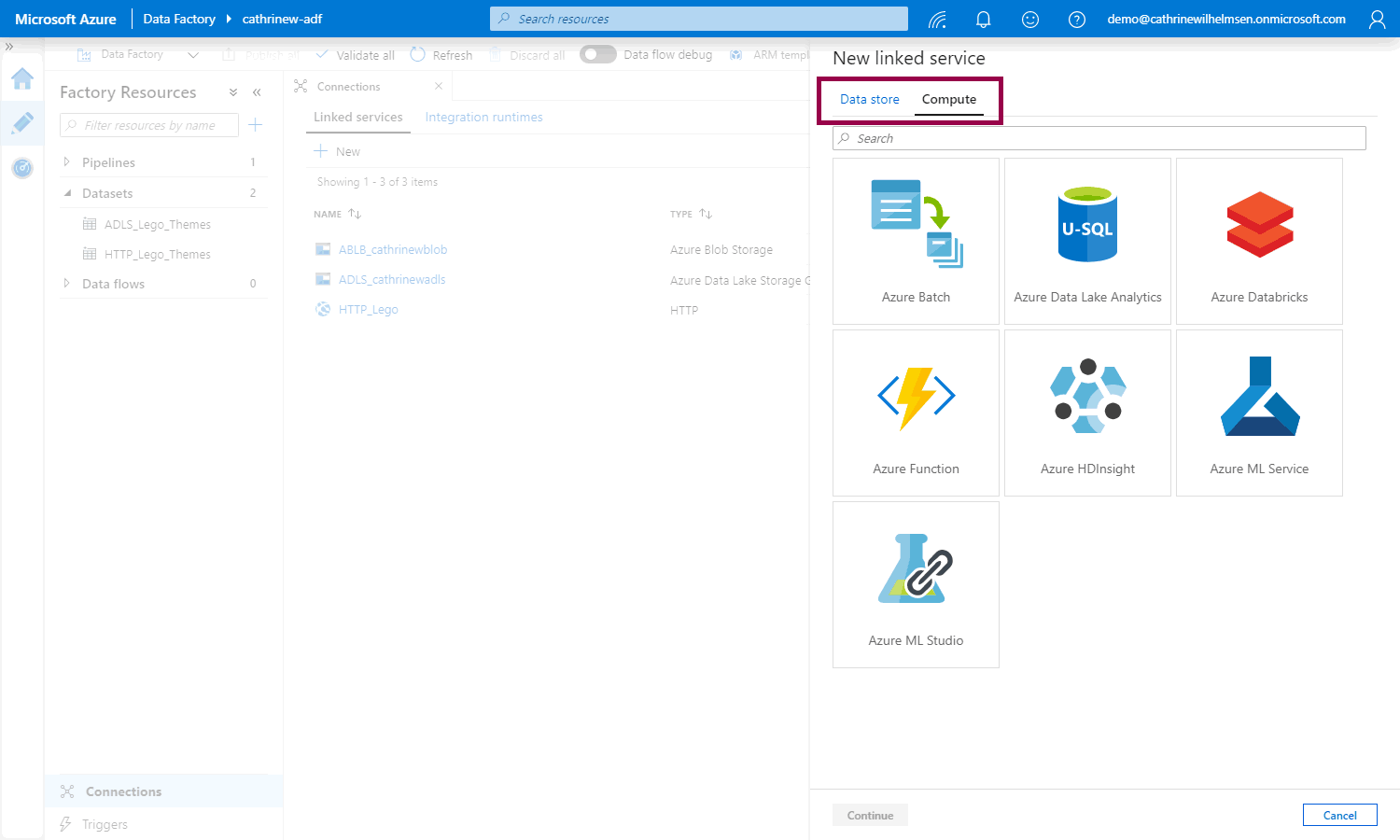The width and height of the screenshot is (1400, 840).
Task: Collapse the Datasets tree node
Action: tap(67, 193)
